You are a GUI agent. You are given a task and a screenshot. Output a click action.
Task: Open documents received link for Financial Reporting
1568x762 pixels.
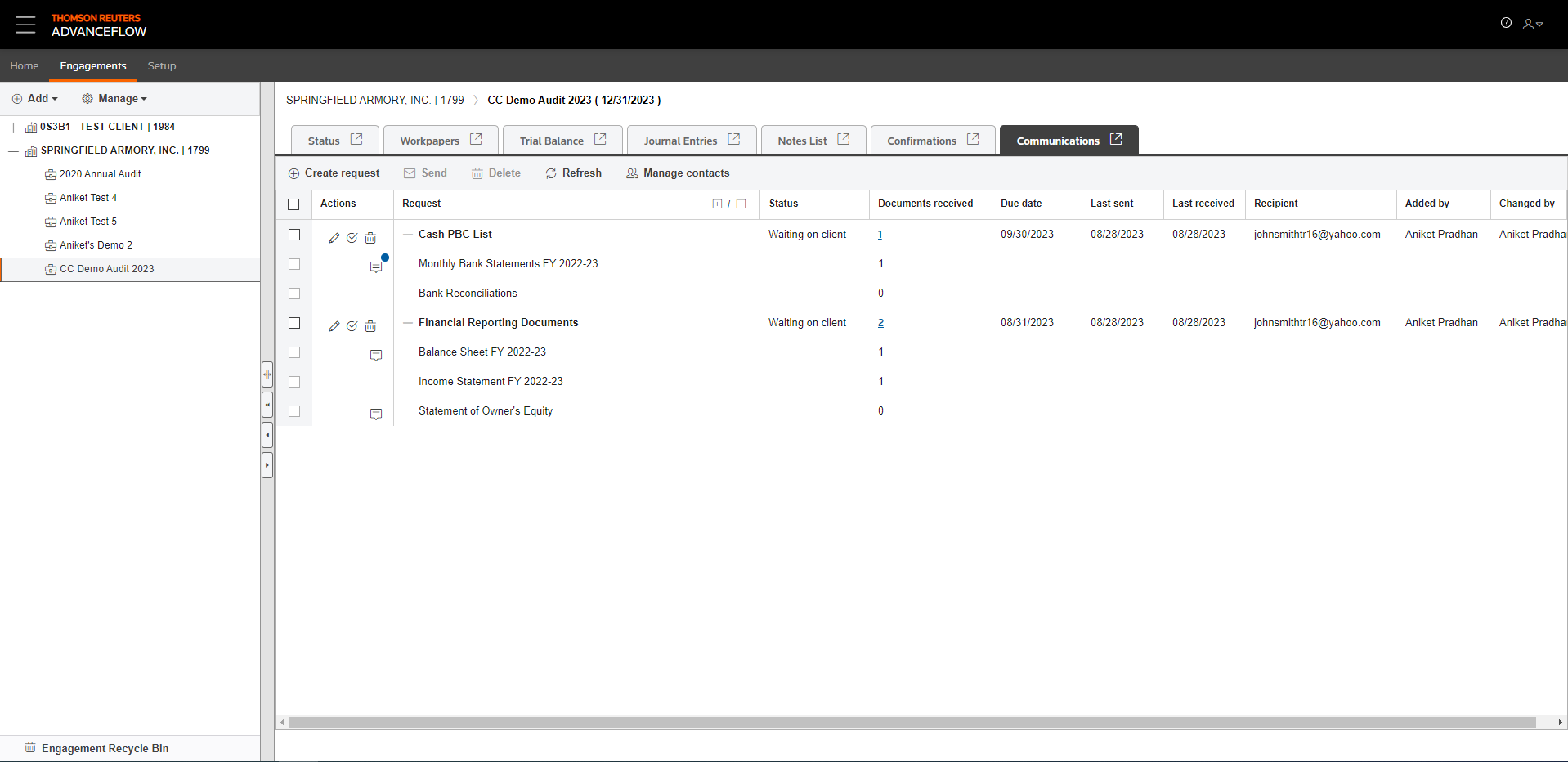[880, 323]
